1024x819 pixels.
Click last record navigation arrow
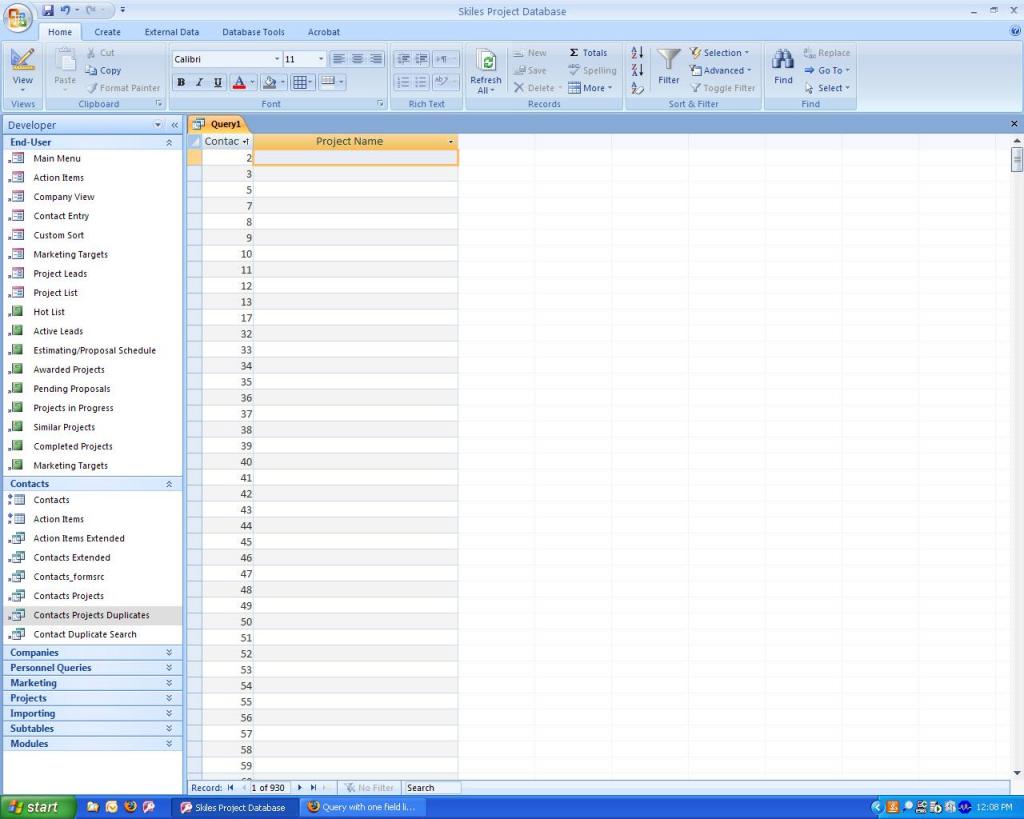(x=313, y=788)
